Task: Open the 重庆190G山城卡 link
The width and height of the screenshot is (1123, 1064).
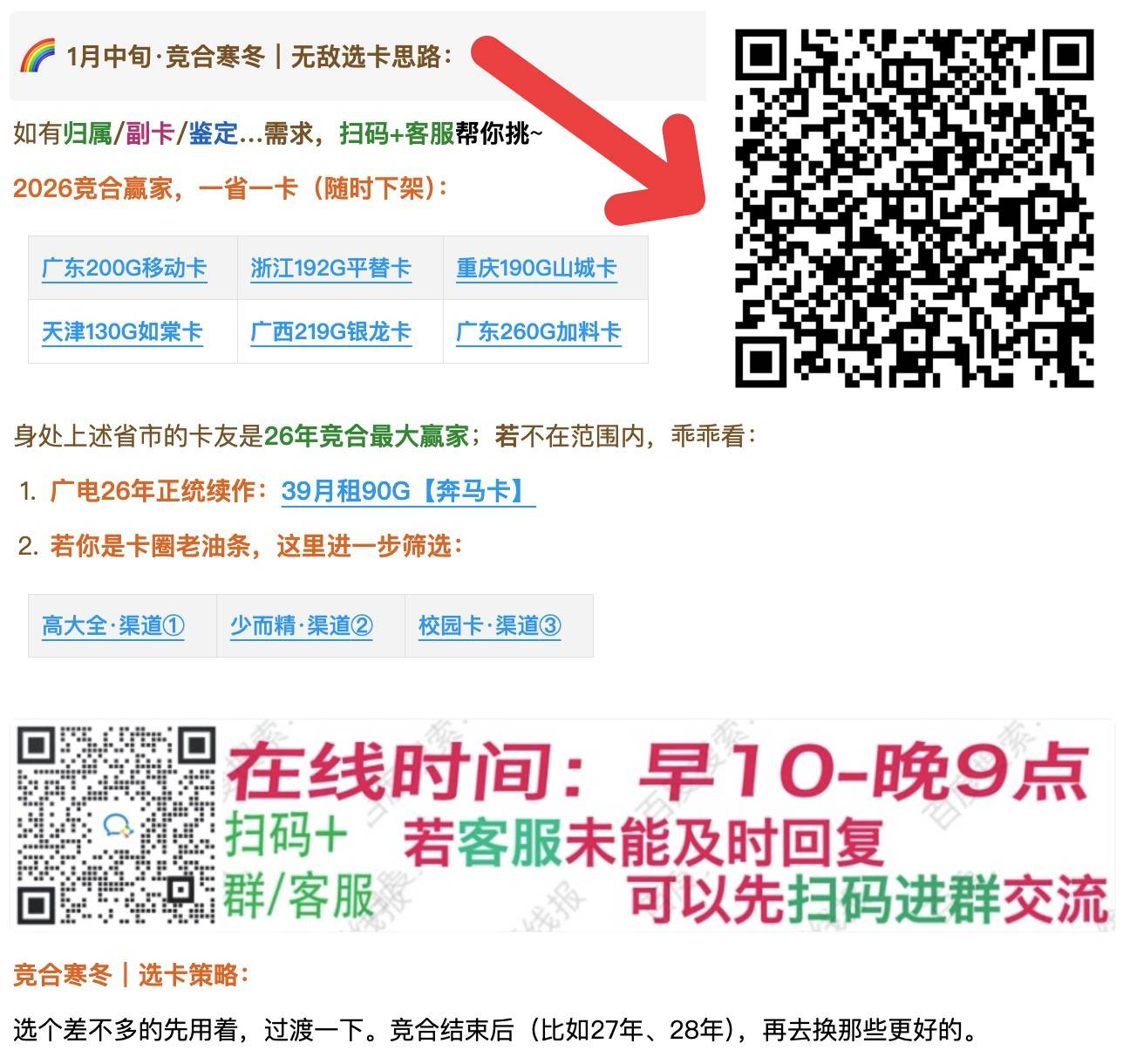Action: click(x=536, y=268)
